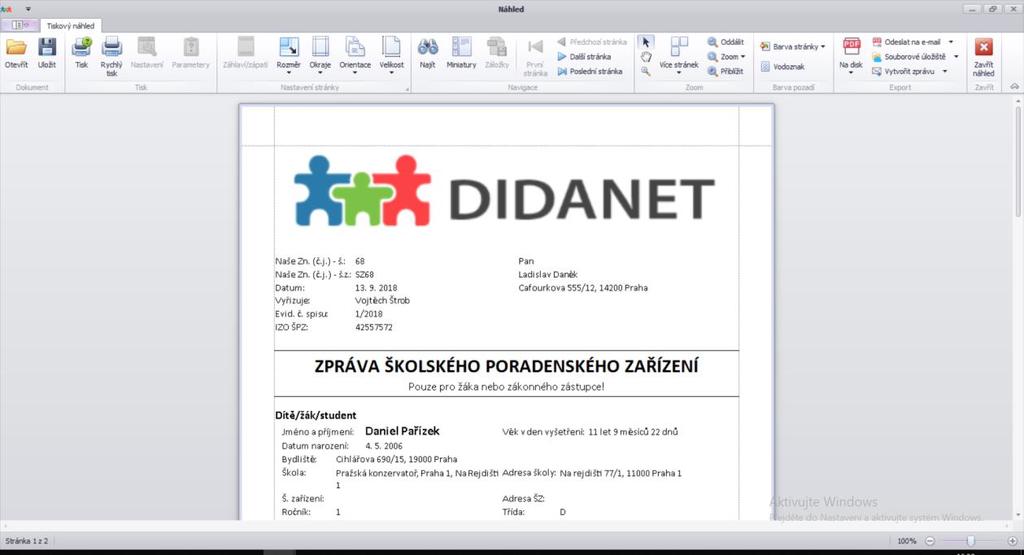The image size is (1024, 555).
Task: Collapse the ribbon using the arrow at the right
Action: (x=1014, y=87)
